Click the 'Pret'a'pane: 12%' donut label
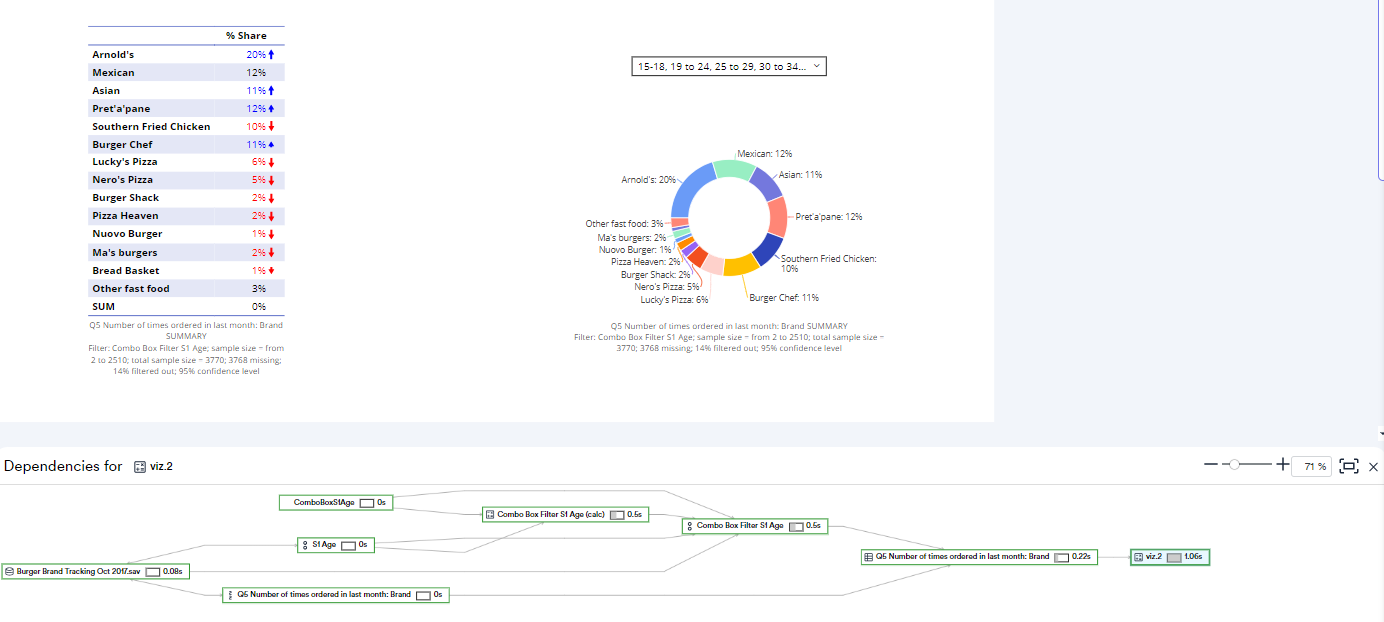The height and width of the screenshot is (622, 1384). click(x=829, y=216)
